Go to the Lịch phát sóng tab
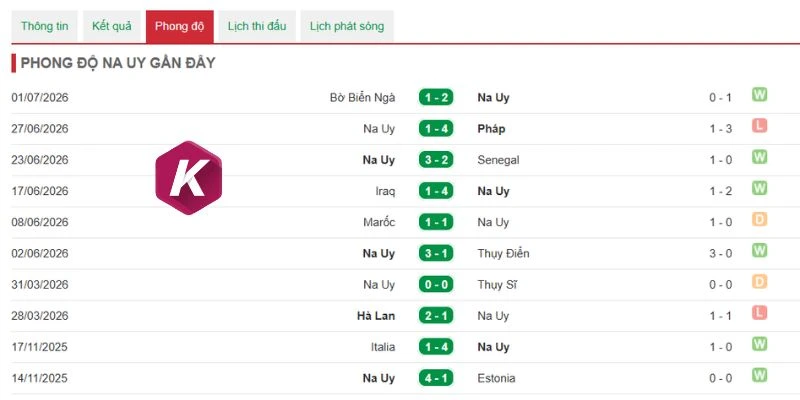Viewport: 800px width, 400px height. coord(347,27)
